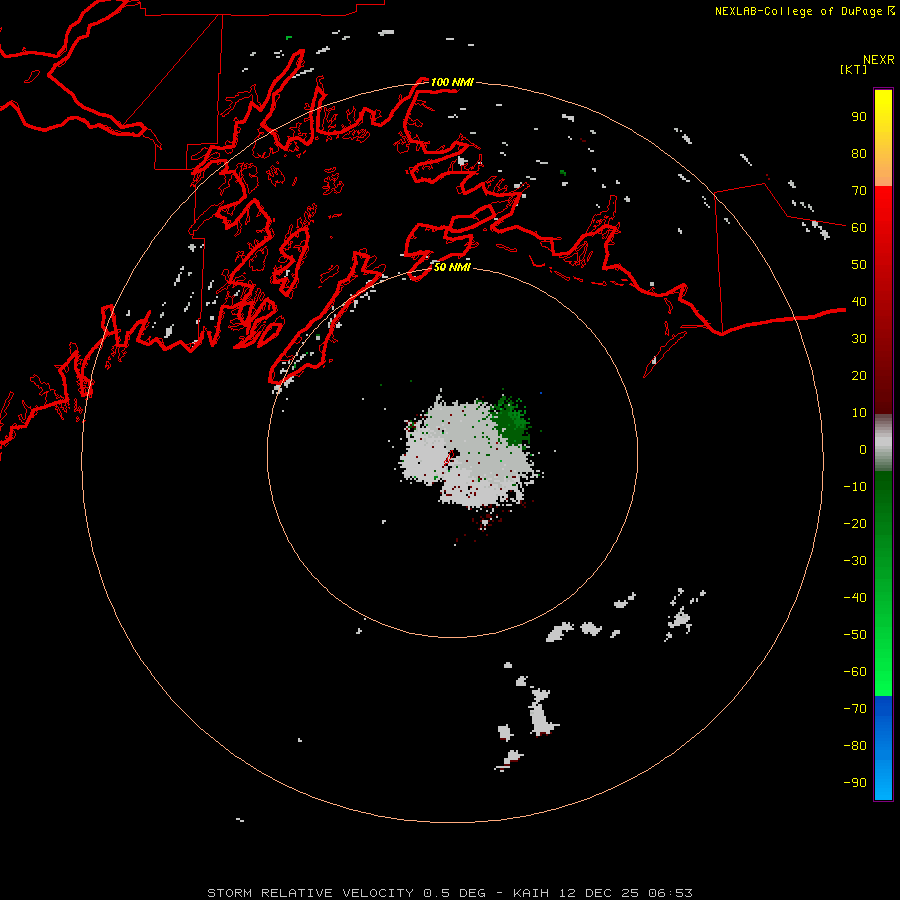Click the 40 value on the velocity scale
This screenshot has width=900, height=900.
pyautogui.click(x=859, y=302)
